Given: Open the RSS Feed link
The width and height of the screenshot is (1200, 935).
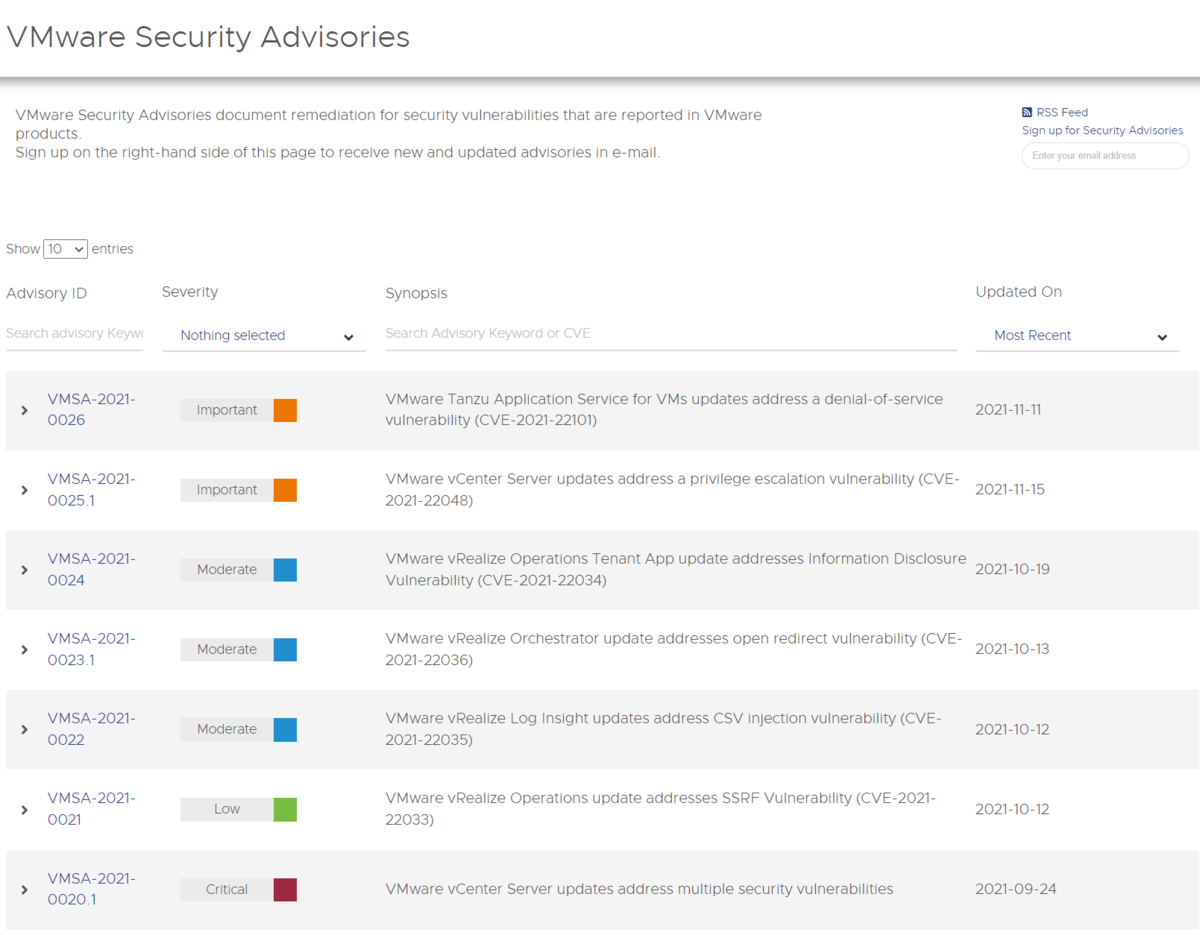Looking at the screenshot, I should [x=1062, y=113].
